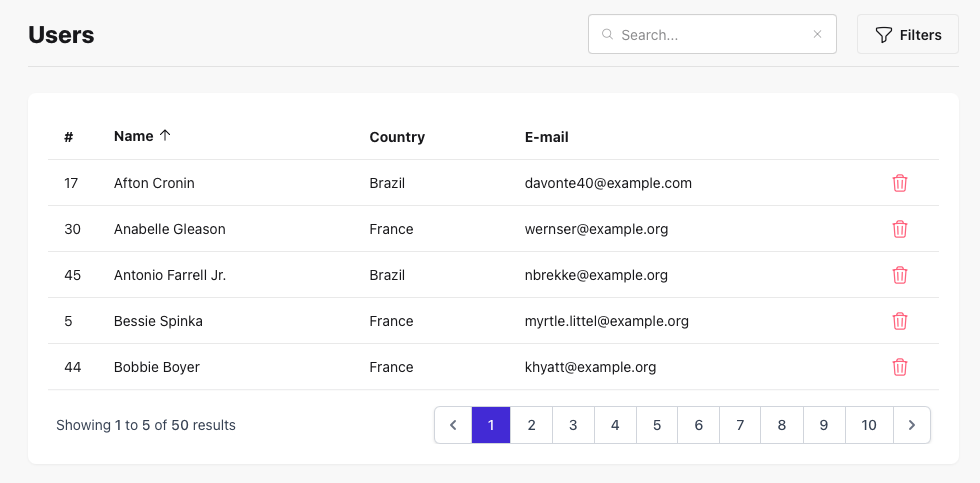Delete user Afton Cronin with trash icon
The image size is (980, 483).
(x=900, y=183)
